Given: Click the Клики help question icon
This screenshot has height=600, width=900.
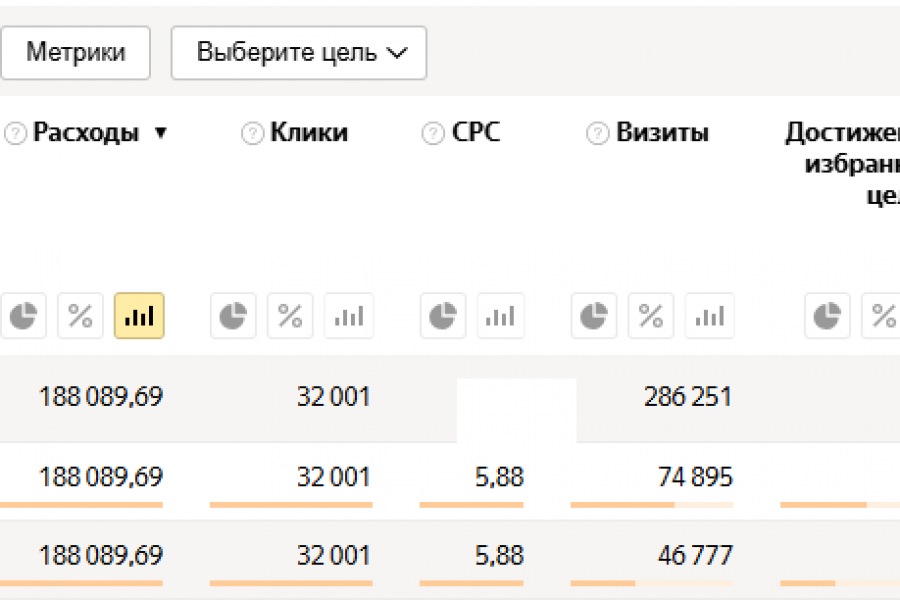Looking at the screenshot, I should click(x=253, y=133).
